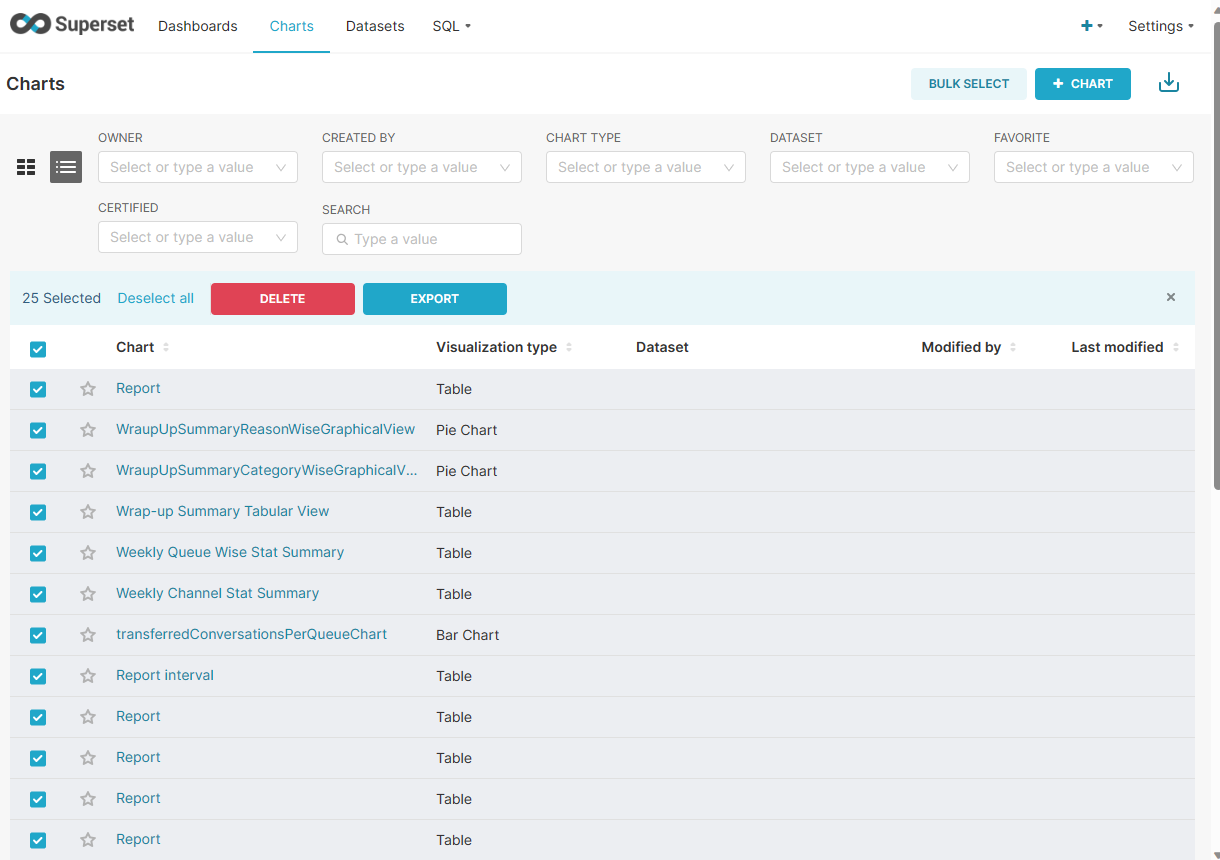Deselect the transferredConversationsPerQueueChart checkbox
Viewport: 1220px width, 860px height.
[38, 635]
